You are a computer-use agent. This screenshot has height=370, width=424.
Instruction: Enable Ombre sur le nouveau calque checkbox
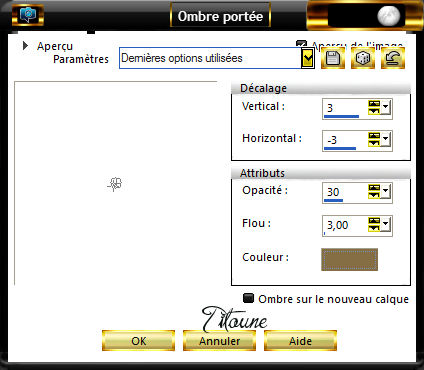click(248, 298)
